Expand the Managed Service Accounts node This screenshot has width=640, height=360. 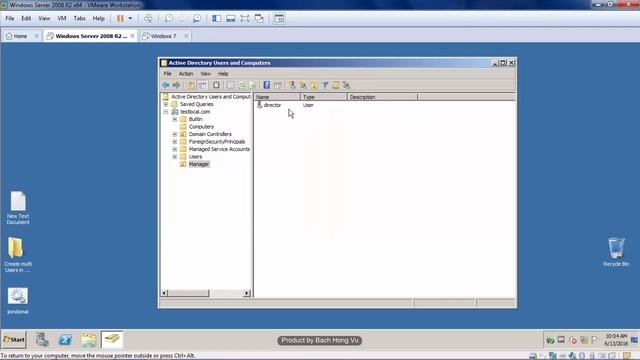point(175,149)
